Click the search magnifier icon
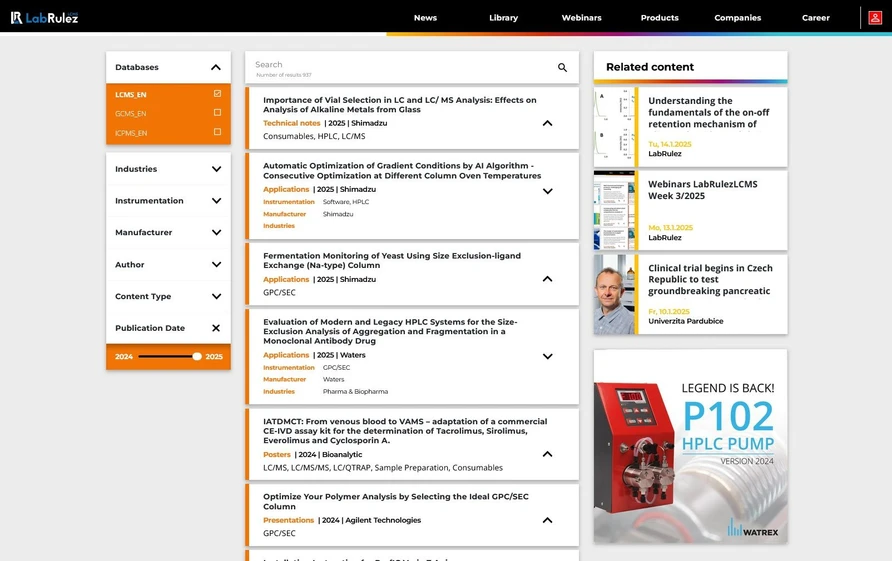This screenshot has width=892, height=561. [562, 68]
